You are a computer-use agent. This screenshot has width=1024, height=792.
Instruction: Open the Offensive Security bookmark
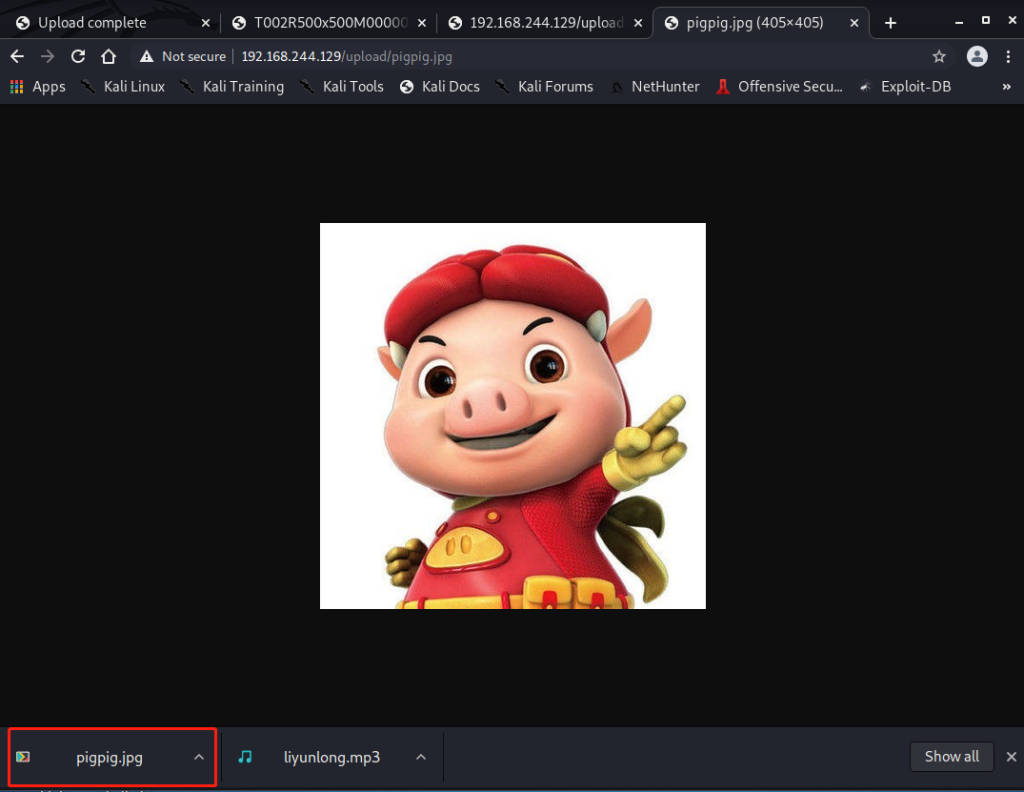[779, 87]
